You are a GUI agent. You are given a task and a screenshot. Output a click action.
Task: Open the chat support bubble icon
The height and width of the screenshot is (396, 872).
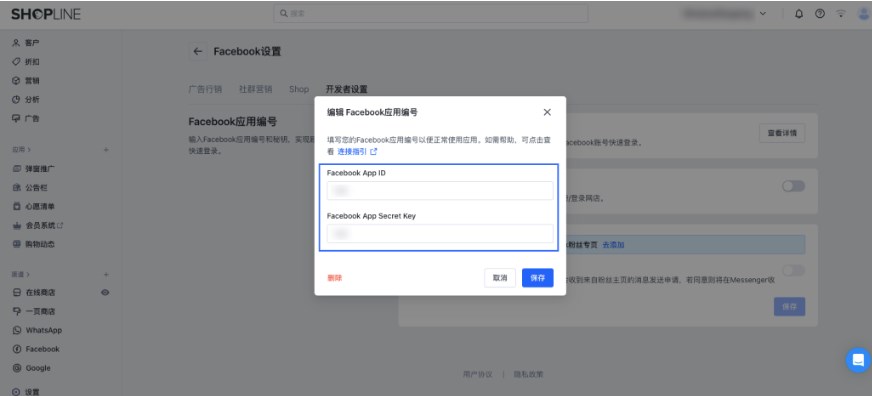(858, 360)
